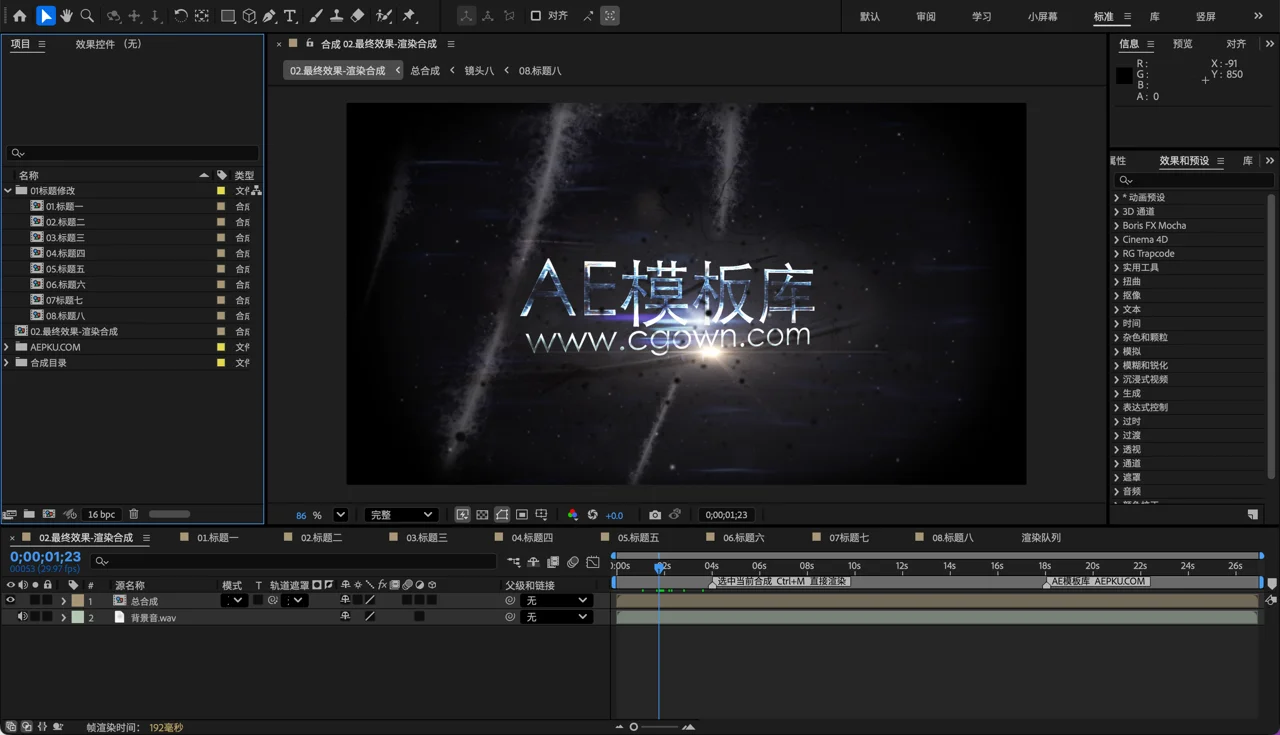The width and height of the screenshot is (1280, 735).
Task: Go to the Home screen icon
Action: tap(19, 16)
